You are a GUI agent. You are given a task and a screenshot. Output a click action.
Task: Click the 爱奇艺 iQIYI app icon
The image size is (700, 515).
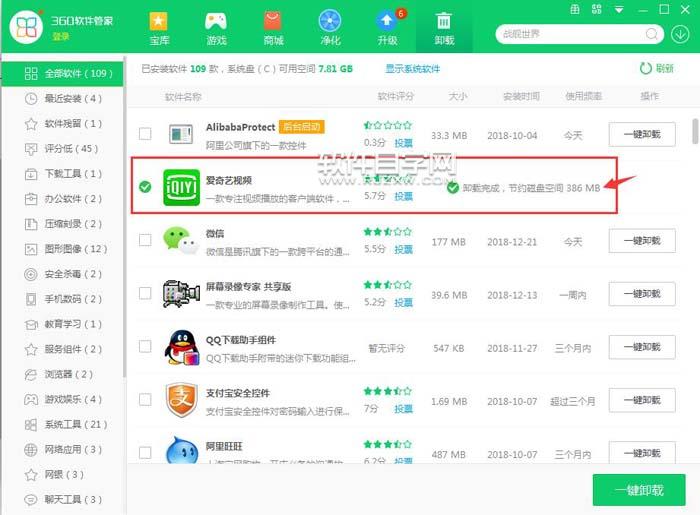point(181,187)
